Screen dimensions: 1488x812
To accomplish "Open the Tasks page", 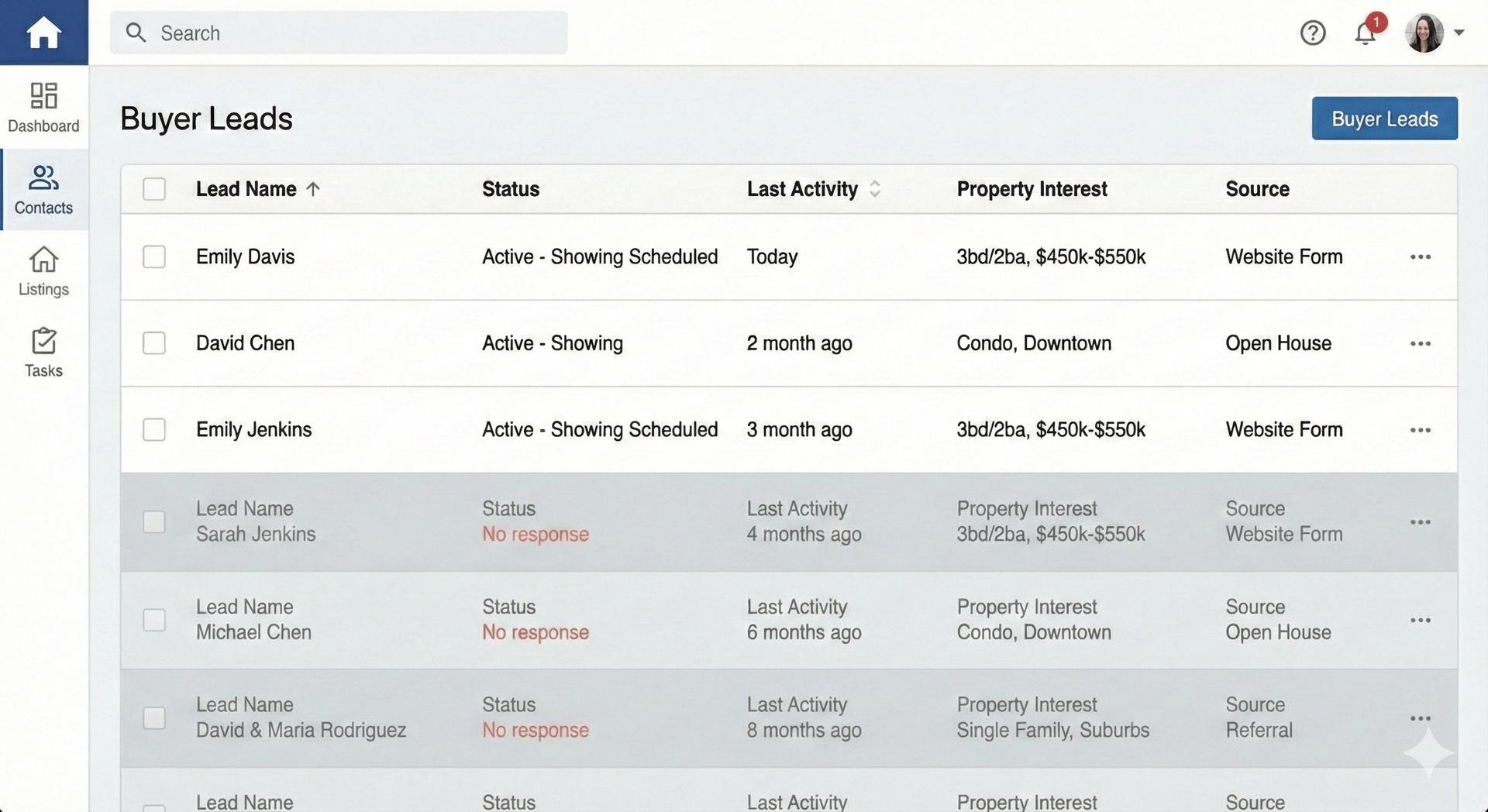I will (43, 353).
